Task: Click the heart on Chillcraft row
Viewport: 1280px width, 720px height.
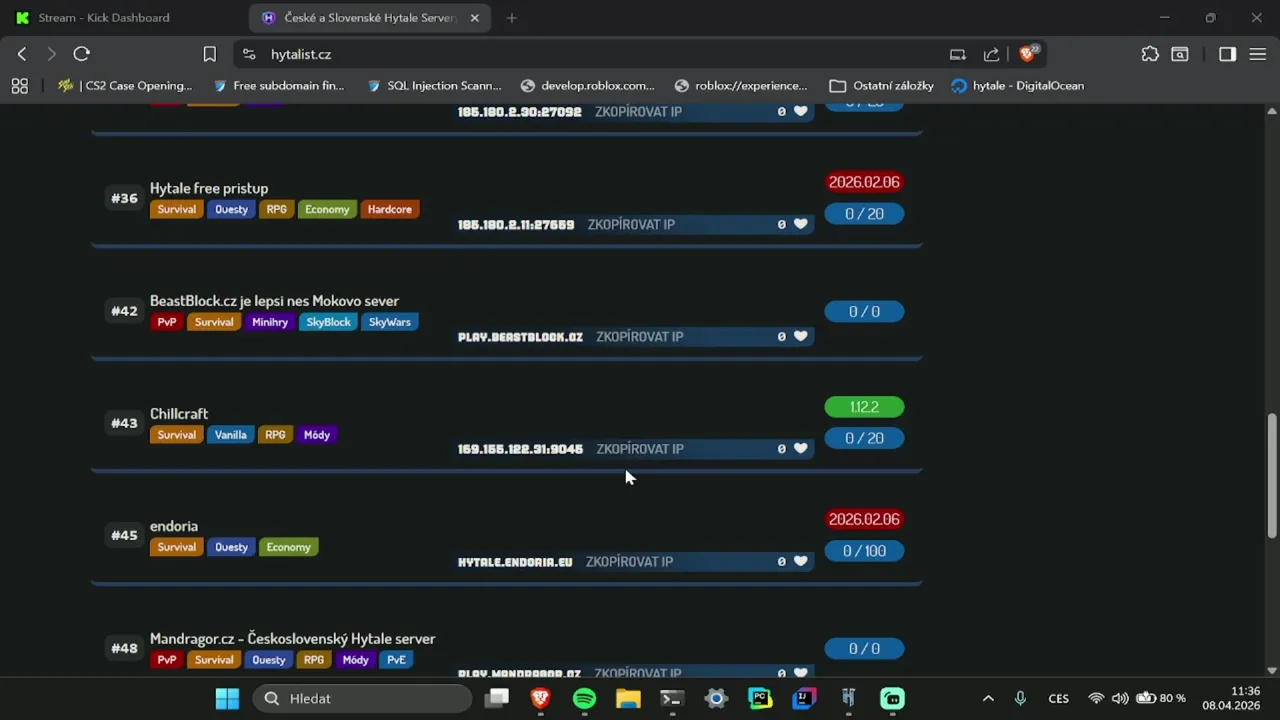Action: 800,449
